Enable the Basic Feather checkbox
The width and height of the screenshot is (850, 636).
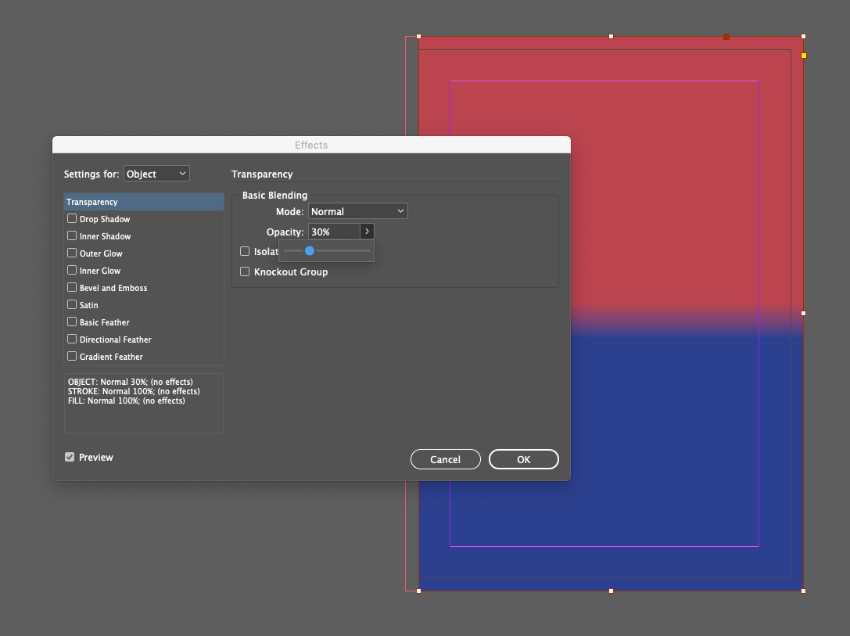(x=72, y=322)
